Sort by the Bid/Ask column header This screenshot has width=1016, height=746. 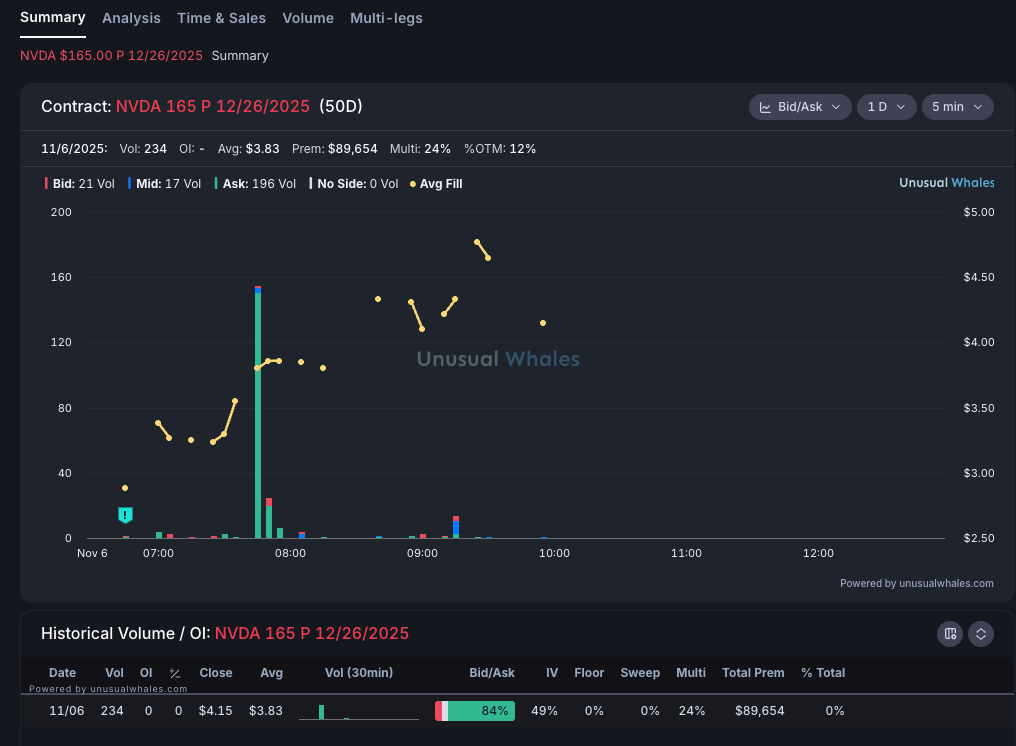(492, 673)
